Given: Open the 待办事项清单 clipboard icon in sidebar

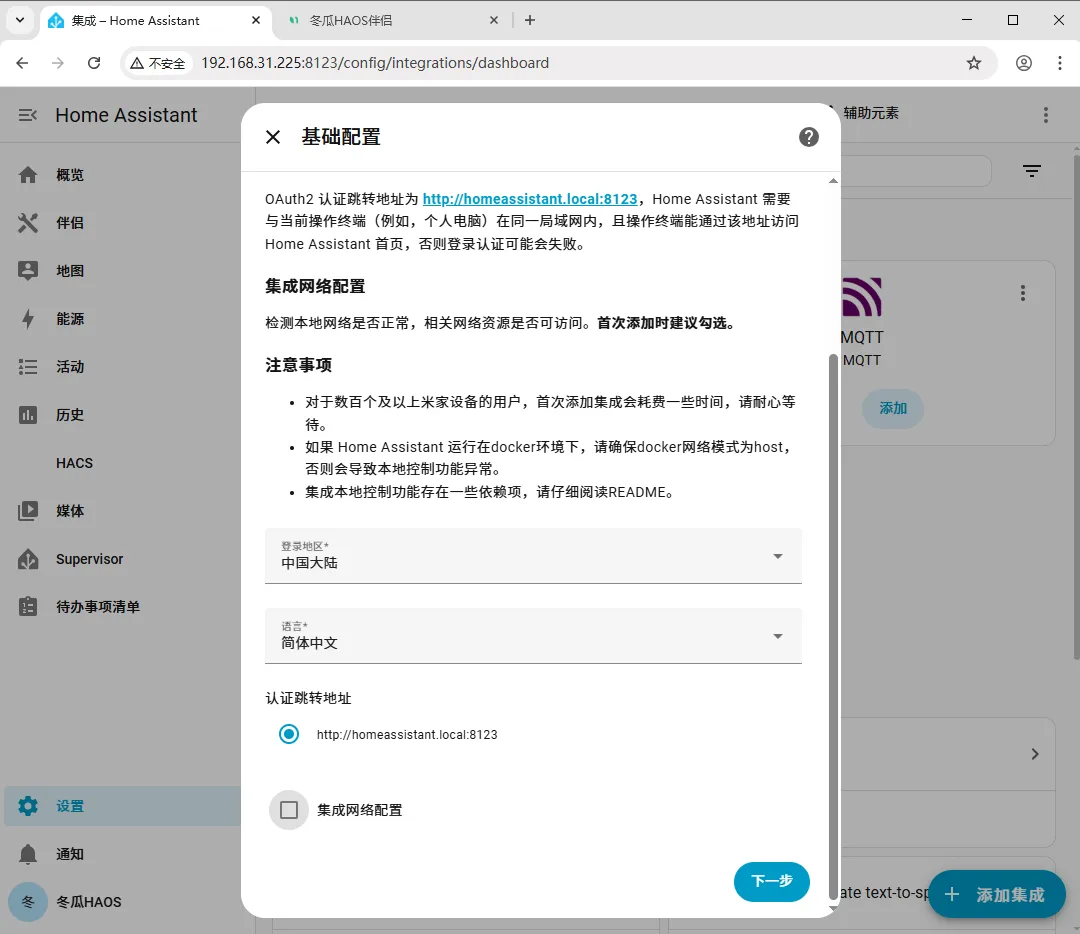Looking at the screenshot, I should point(28,607).
